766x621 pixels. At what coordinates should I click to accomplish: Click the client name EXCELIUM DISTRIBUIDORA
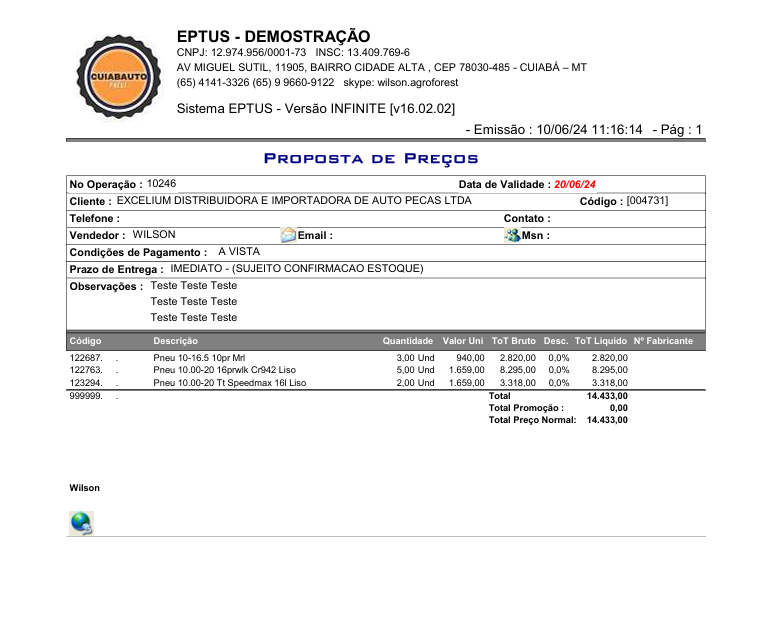[x=293, y=201]
